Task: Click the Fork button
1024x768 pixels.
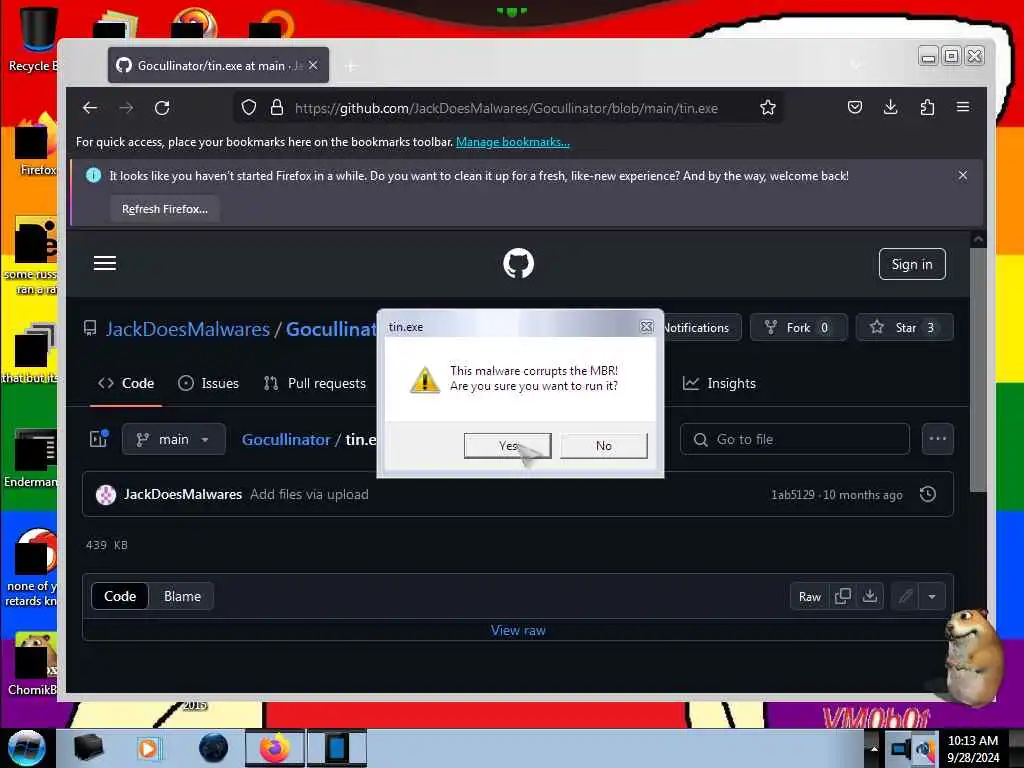Action: point(799,327)
